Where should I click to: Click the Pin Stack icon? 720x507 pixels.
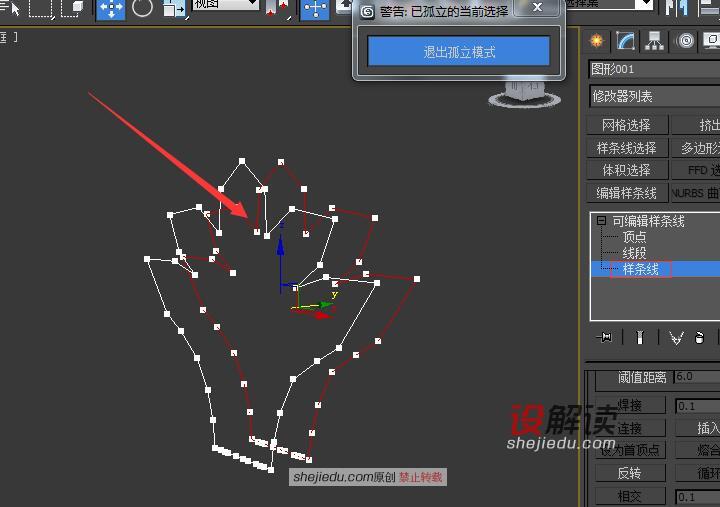point(605,338)
